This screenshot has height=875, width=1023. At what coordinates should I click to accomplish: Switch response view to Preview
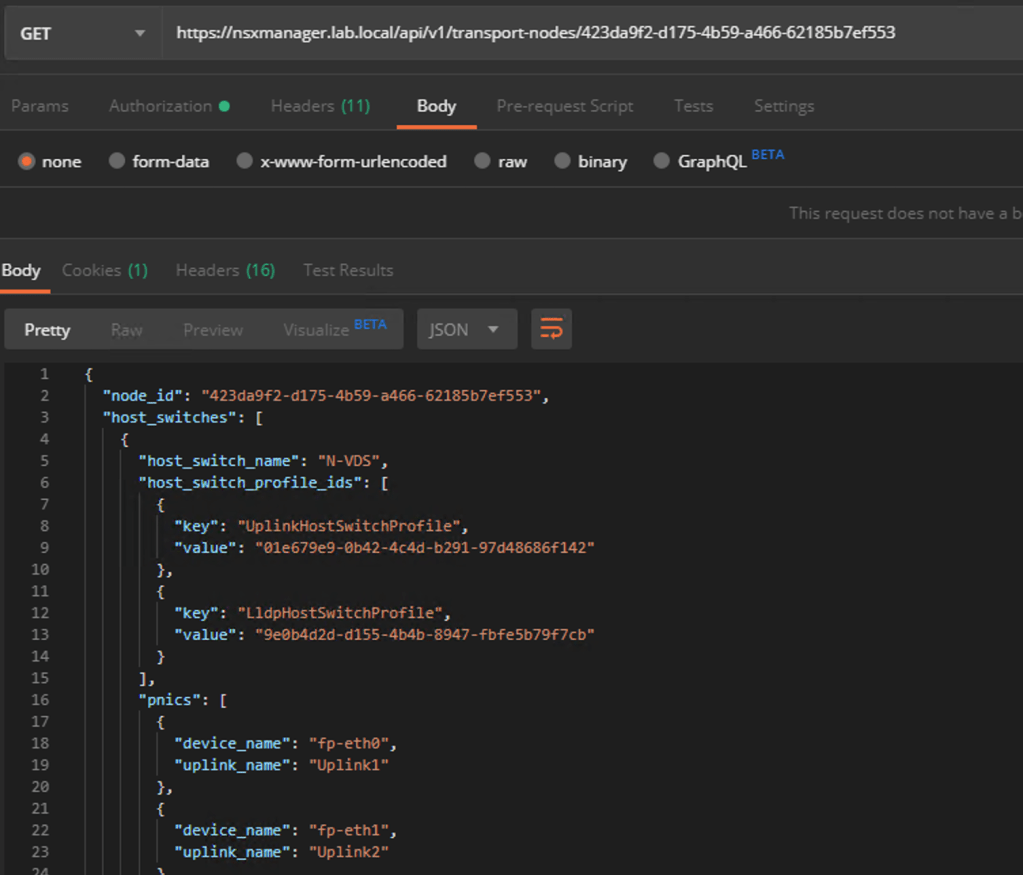pyautogui.click(x=212, y=329)
